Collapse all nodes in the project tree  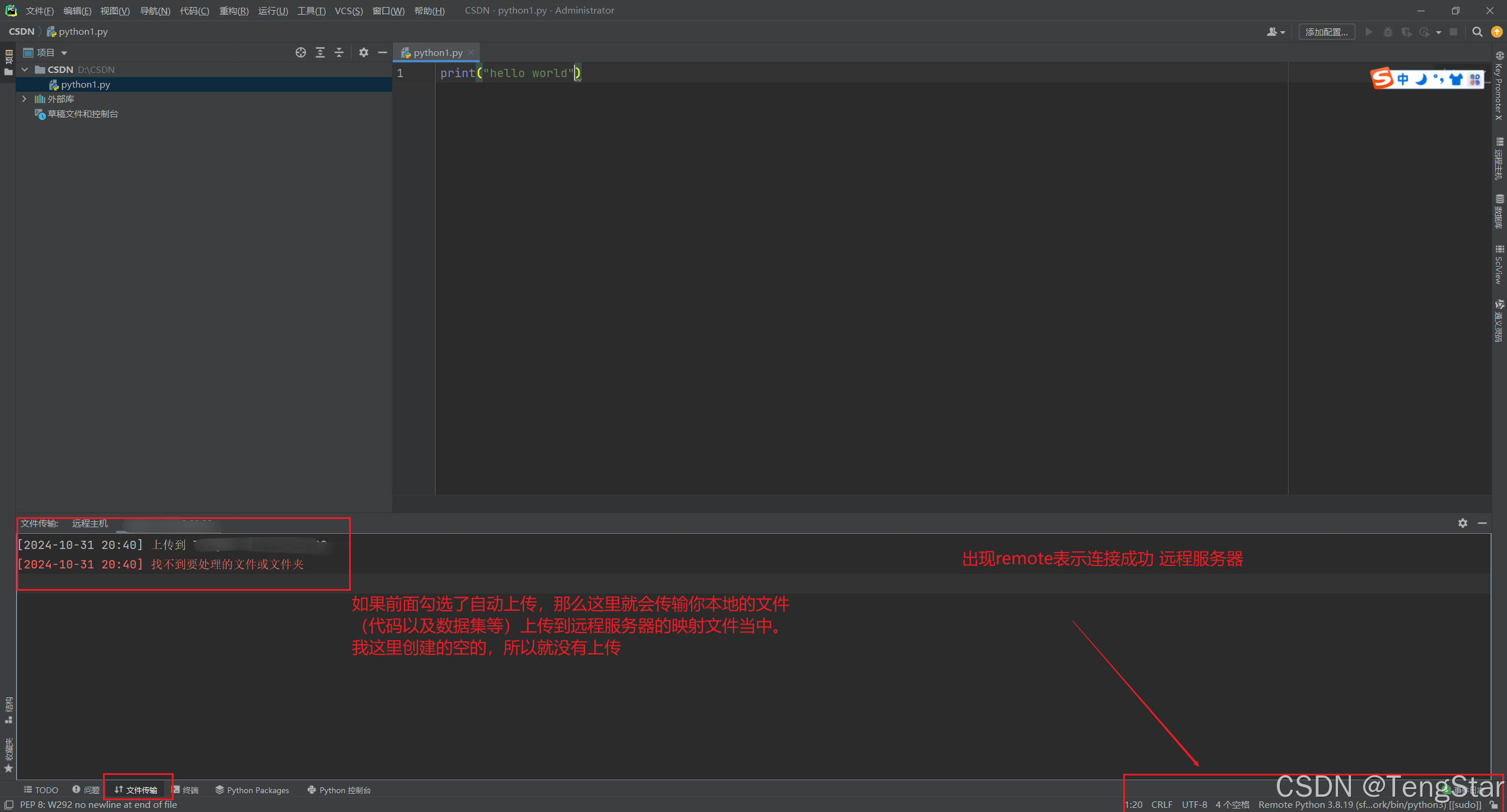[339, 53]
